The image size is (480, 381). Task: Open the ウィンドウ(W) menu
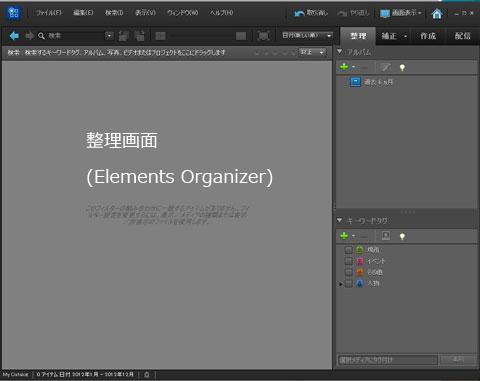pyautogui.click(x=182, y=13)
